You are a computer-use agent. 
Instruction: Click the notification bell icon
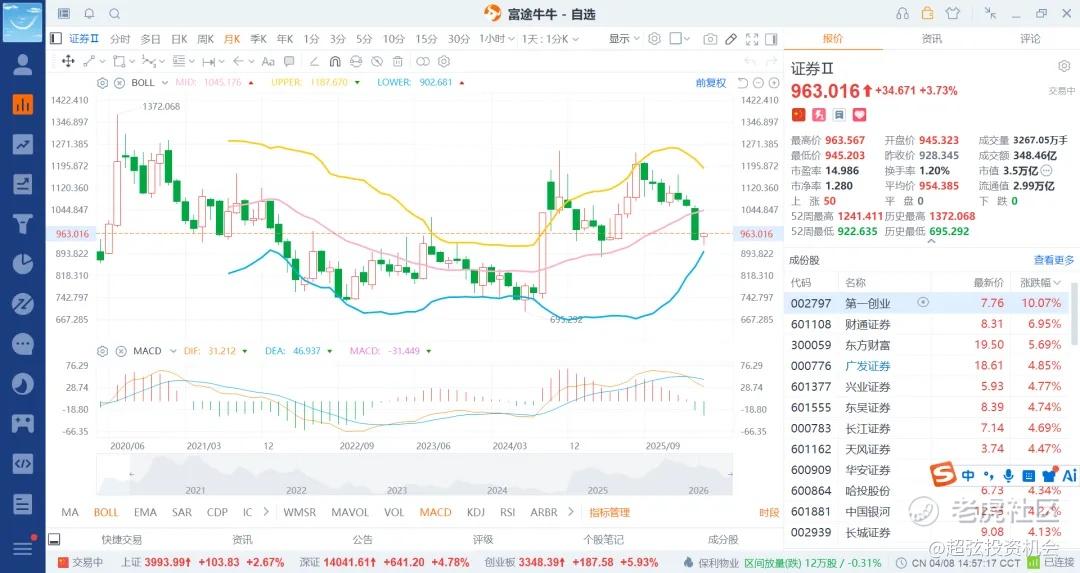[89, 13]
